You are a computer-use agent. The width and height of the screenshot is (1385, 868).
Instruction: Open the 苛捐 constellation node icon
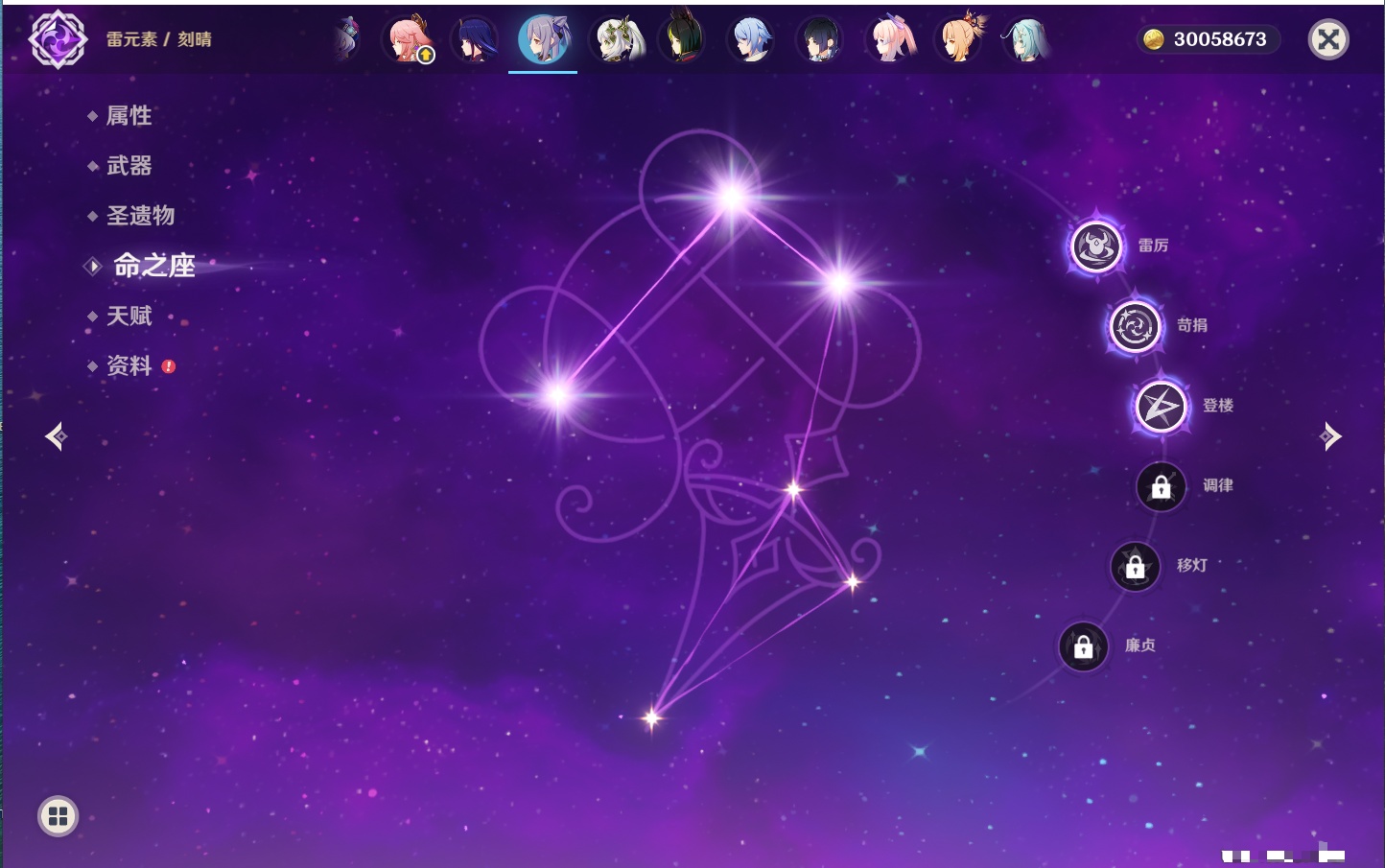pyautogui.click(x=1135, y=326)
